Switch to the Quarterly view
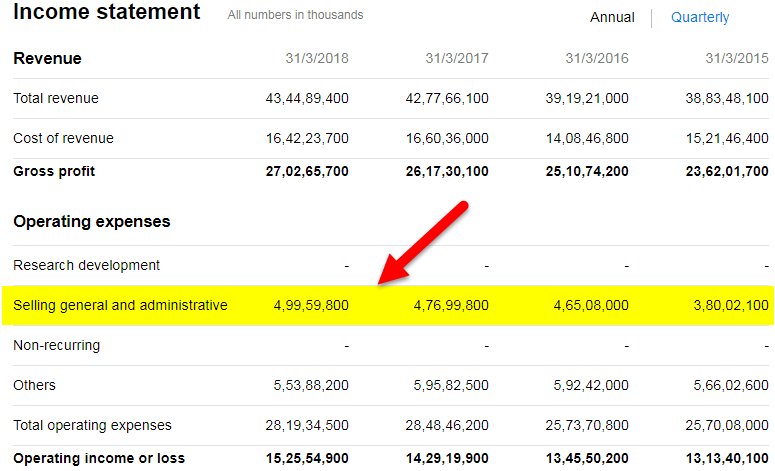This screenshot has width=775, height=471. click(700, 17)
